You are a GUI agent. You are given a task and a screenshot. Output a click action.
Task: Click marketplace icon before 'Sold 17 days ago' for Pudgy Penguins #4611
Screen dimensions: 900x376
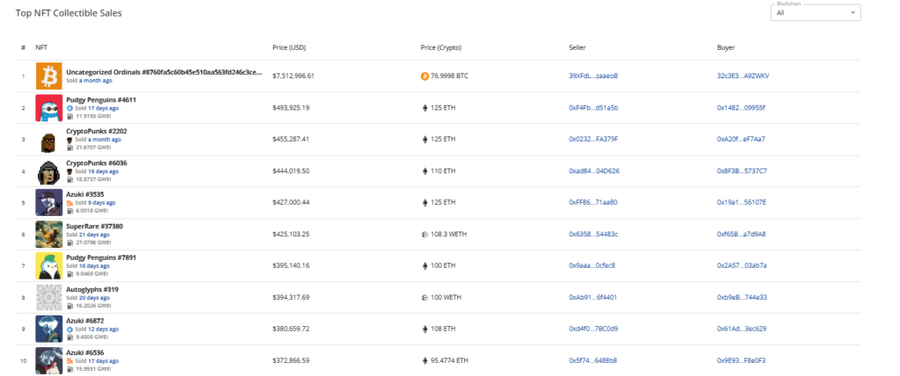[x=70, y=108]
